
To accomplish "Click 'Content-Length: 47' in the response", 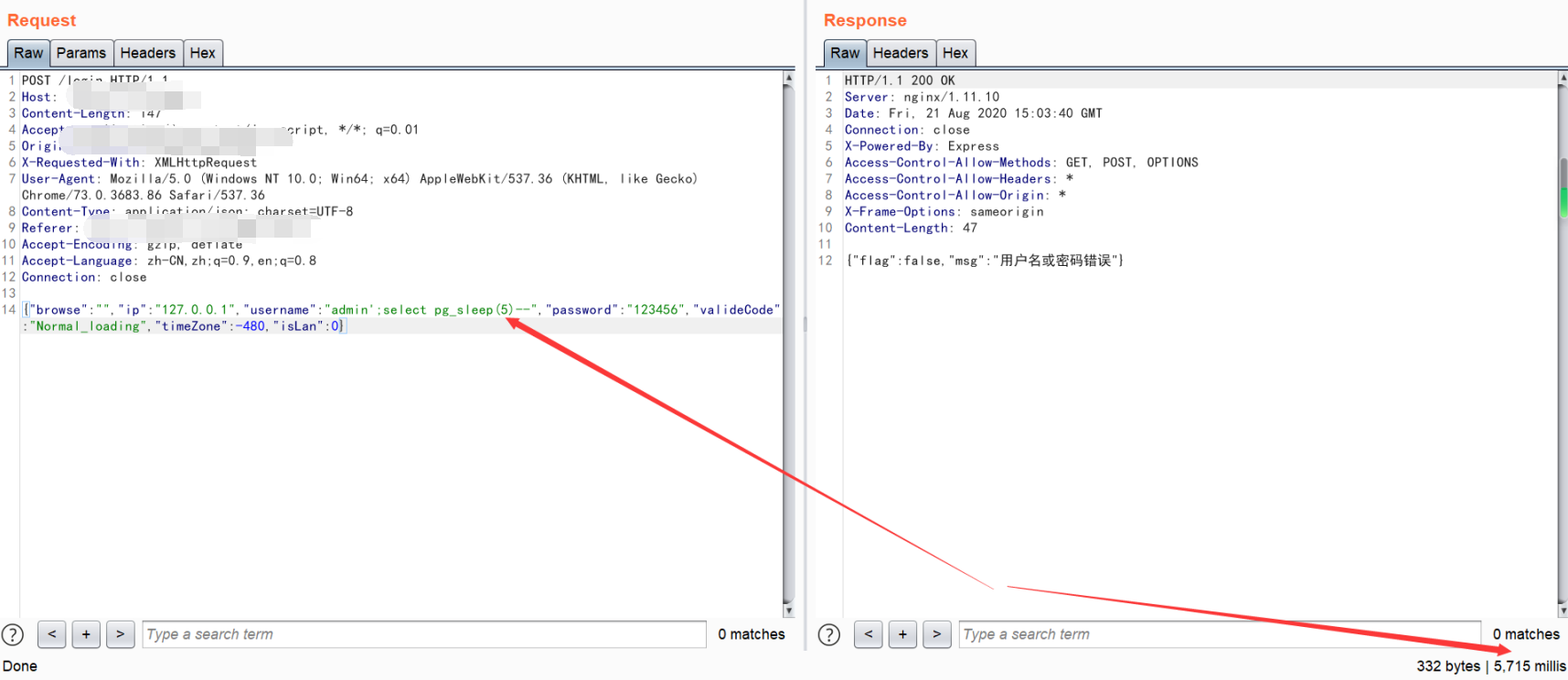I will (911, 228).
